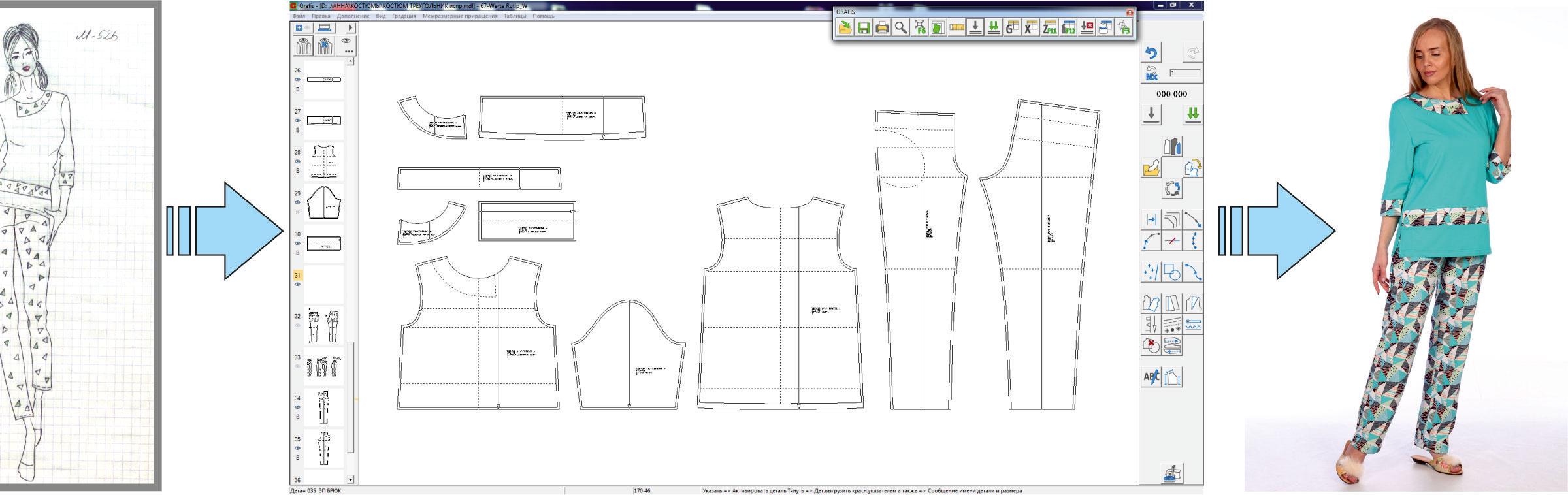Click the points construction tool icon
Screen dimensions: 1568x495
click(x=1152, y=272)
